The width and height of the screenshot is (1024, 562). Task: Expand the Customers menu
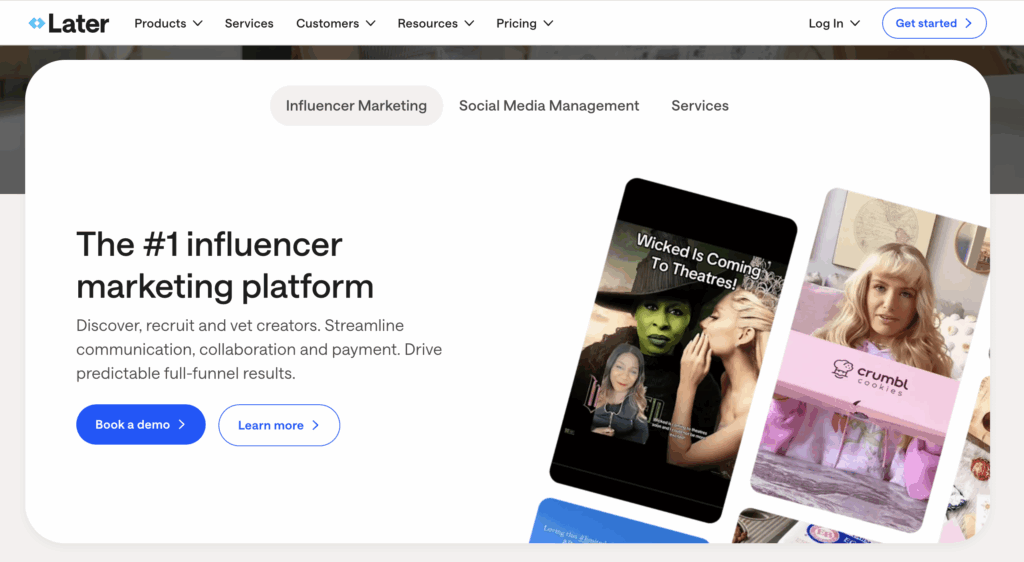(336, 23)
